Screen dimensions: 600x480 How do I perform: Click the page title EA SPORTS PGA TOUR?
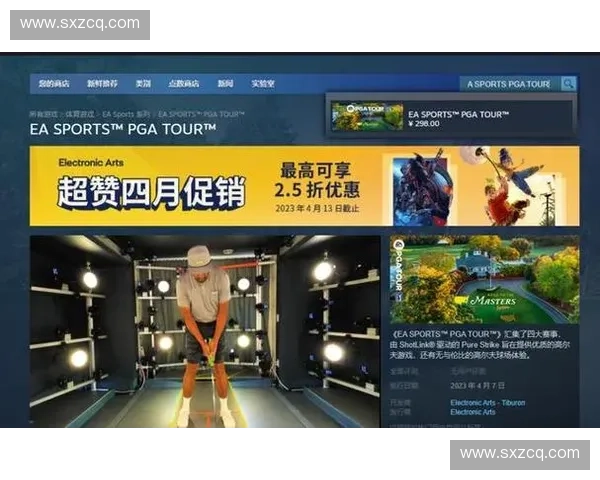coord(123,129)
